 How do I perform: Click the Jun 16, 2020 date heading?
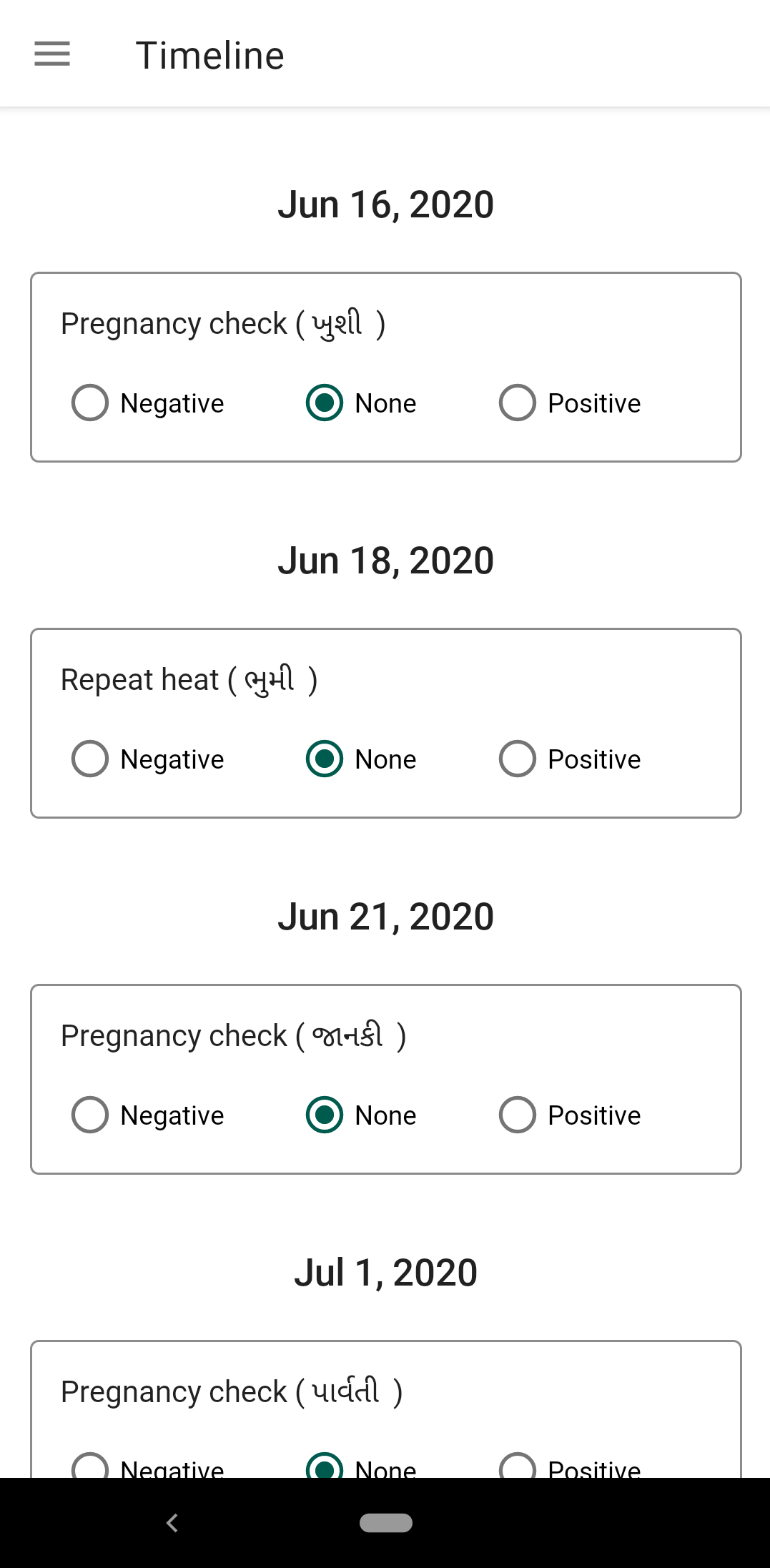(385, 204)
